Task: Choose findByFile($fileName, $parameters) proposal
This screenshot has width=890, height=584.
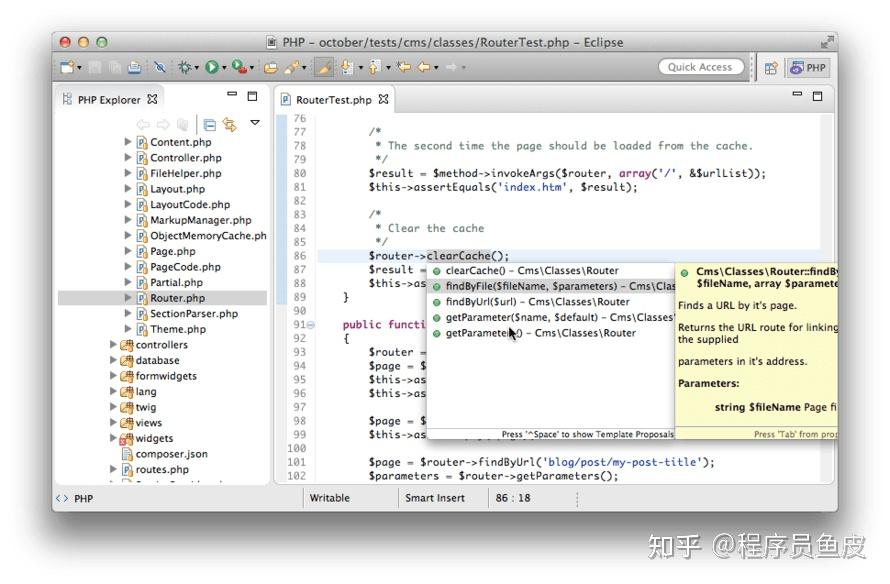Action: (553, 286)
